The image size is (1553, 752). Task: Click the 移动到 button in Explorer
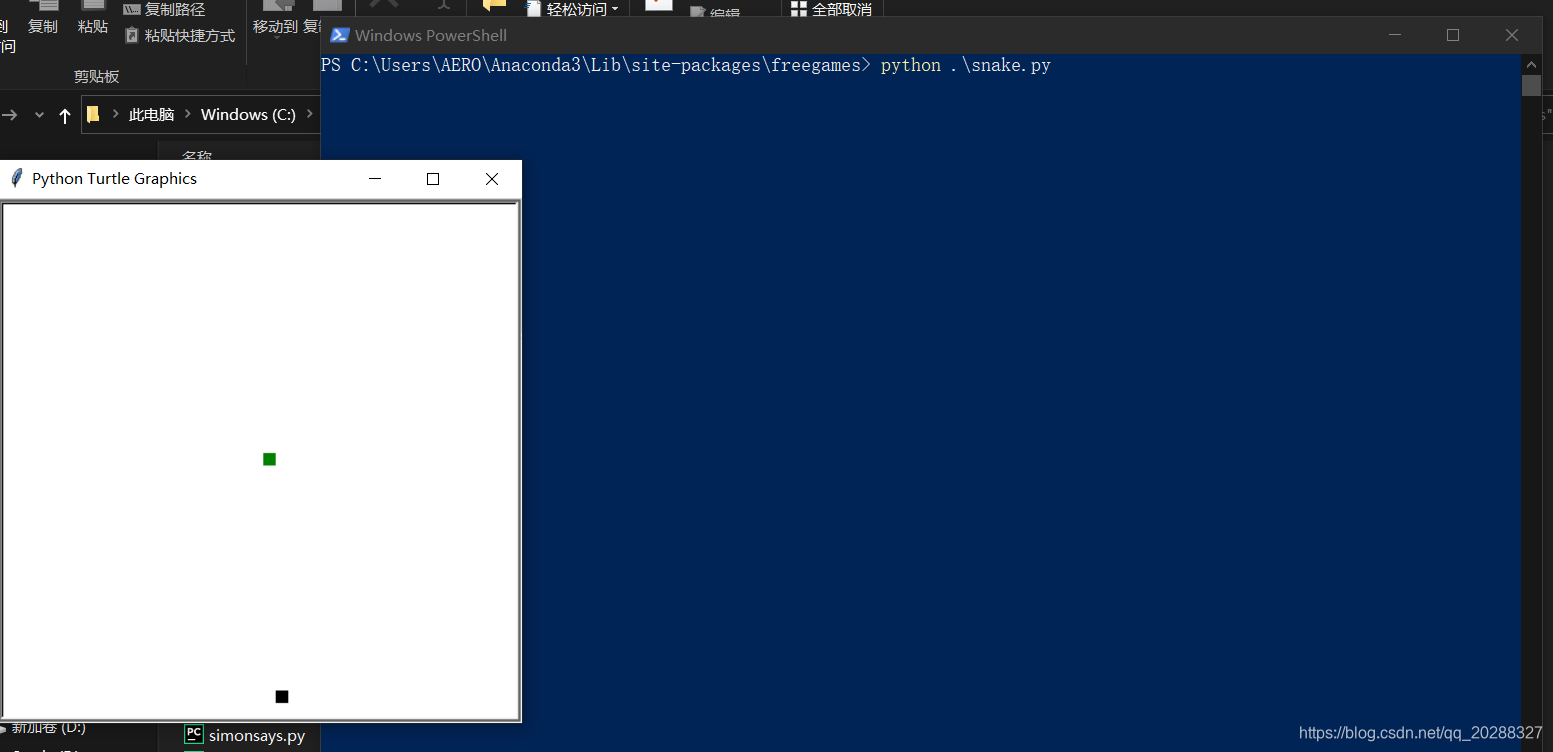tap(275, 20)
